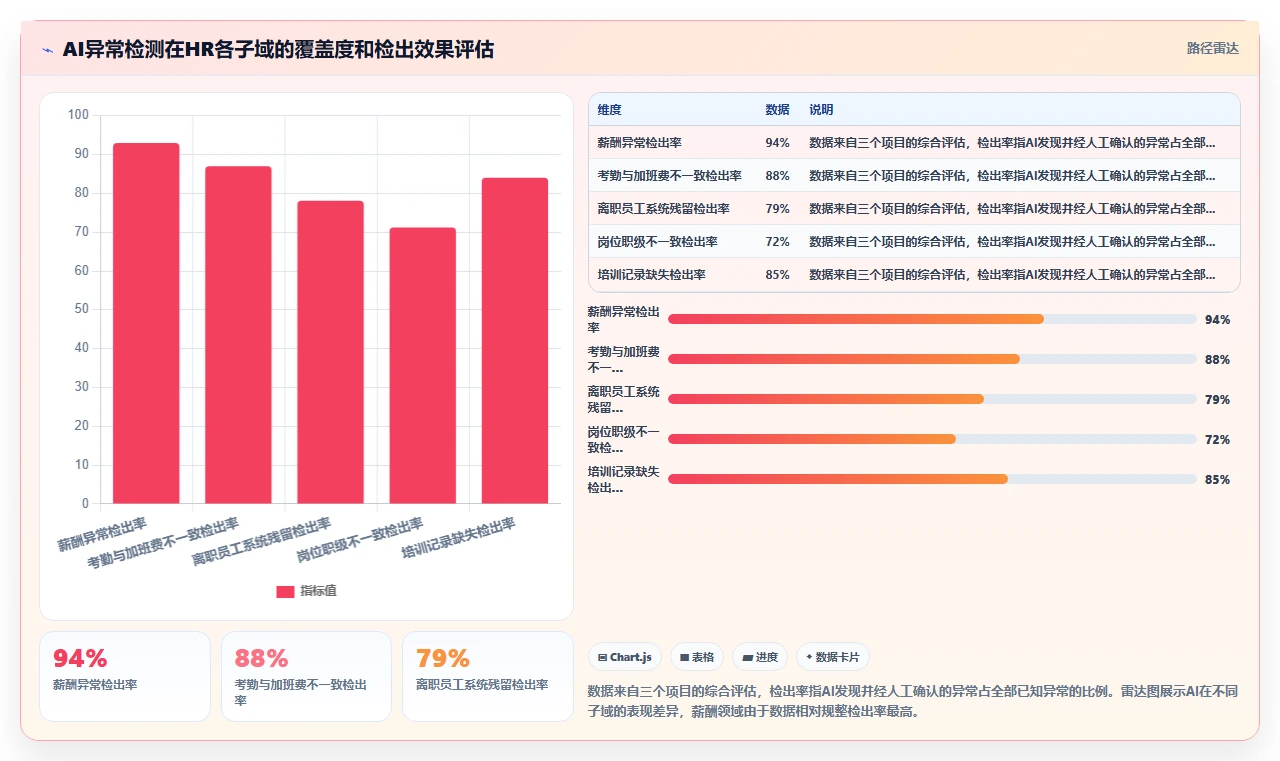Screen dimensions: 1280x761
Task: Click the 考勤与加班费 progress bar
Action: tap(932, 359)
